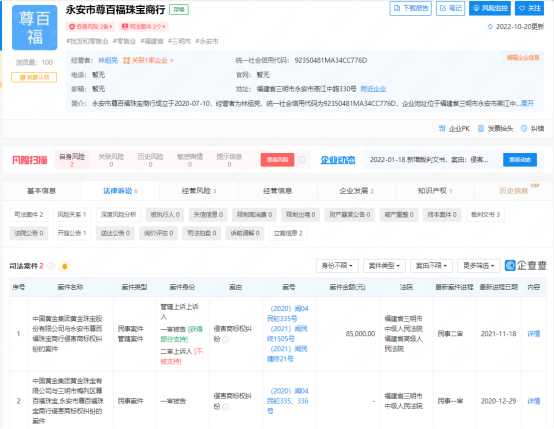Select the 立案信息 2 sub-tab
Image resolution: width=554 pixels, height=429 pixels.
point(288,233)
